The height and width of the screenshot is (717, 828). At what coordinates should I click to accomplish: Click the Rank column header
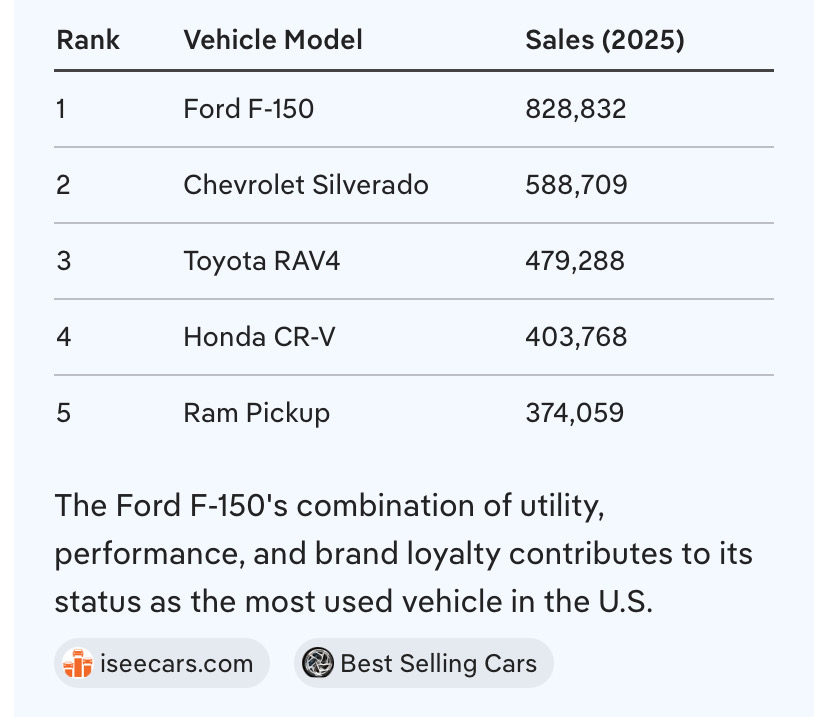click(88, 40)
